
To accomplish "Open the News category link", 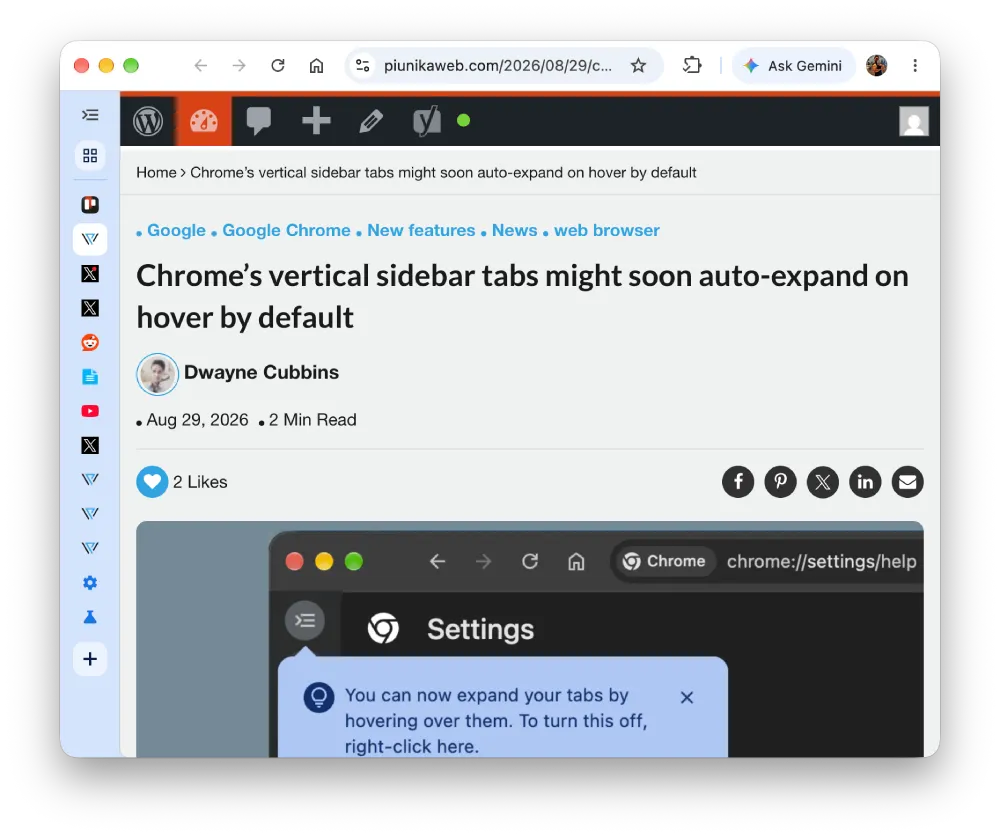I will point(515,230).
